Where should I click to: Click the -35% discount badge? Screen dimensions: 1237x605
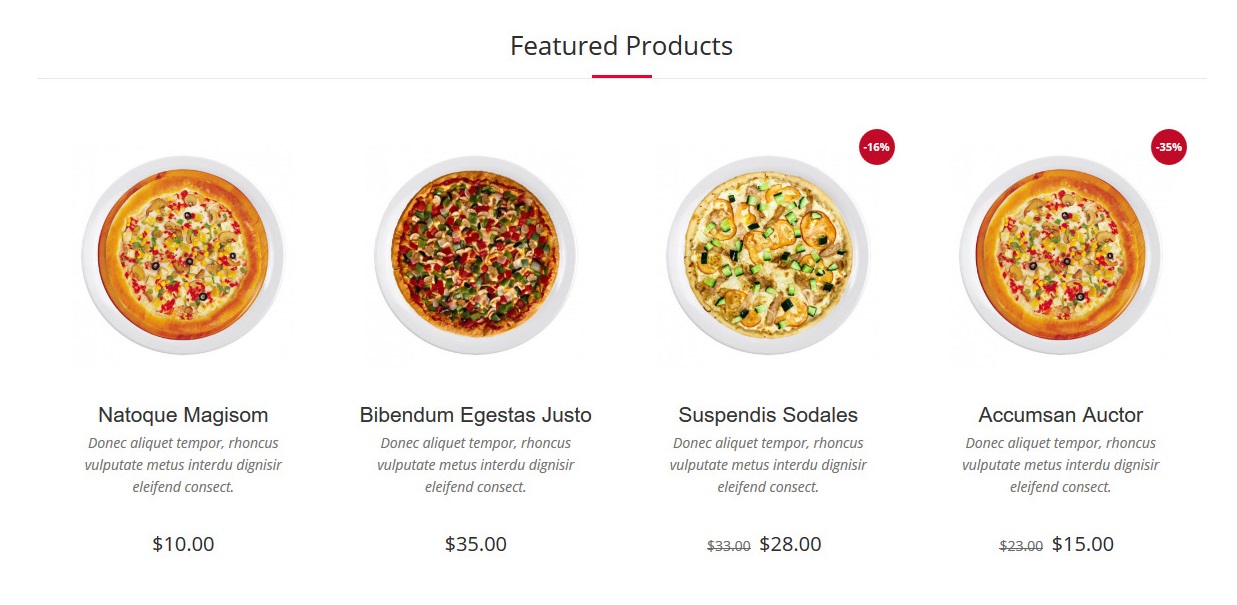1168,147
